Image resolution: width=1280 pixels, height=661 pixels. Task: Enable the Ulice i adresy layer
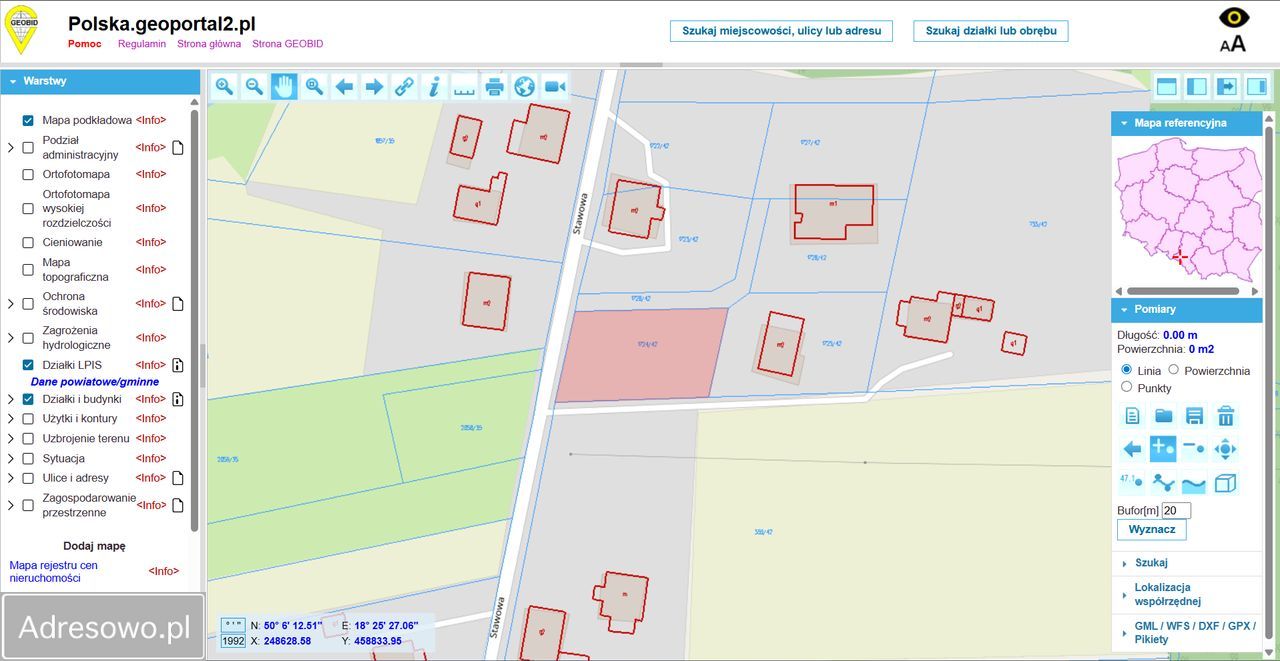(28, 478)
